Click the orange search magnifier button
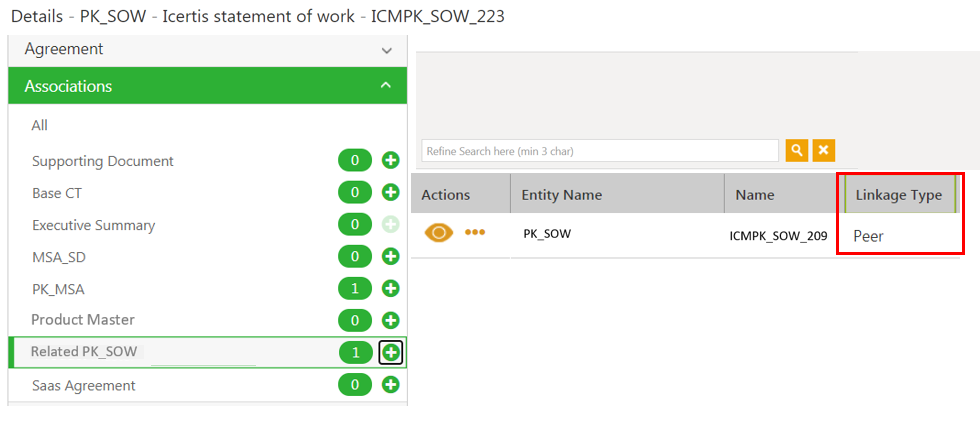The image size is (980, 423). [x=797, y=151]
